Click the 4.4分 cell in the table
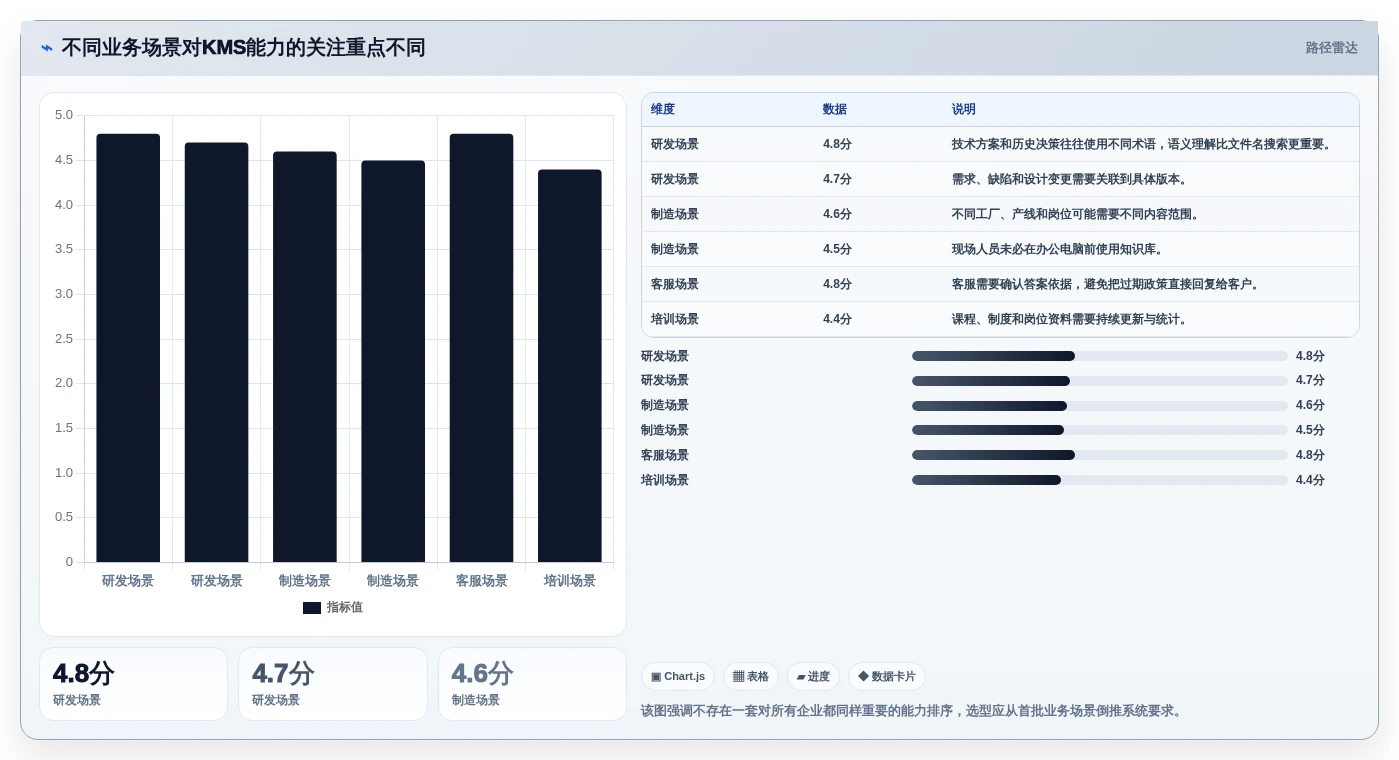The height and width of the screenshot is (760, 1399). click(x=837, y=319)
